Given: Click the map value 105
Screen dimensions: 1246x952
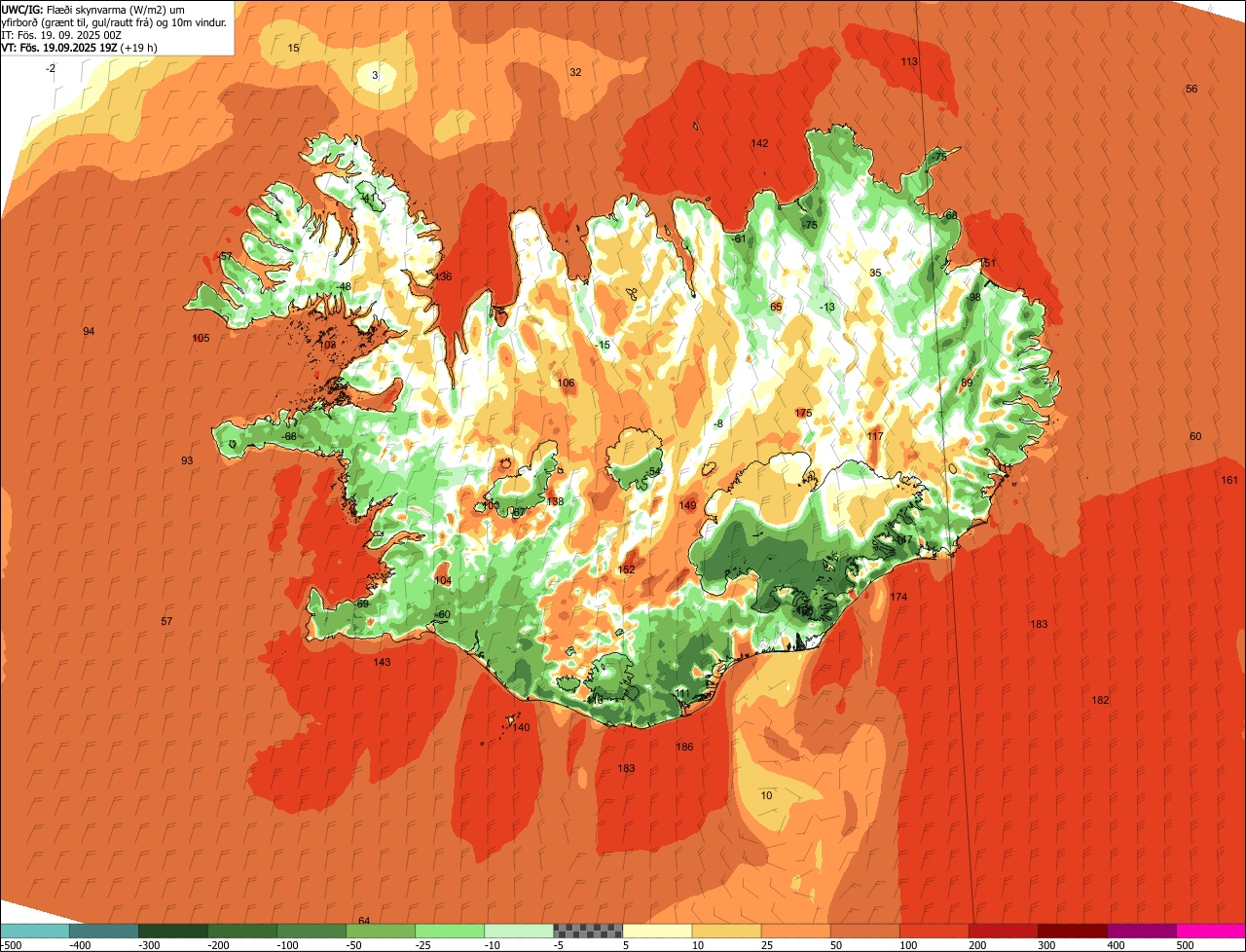Looking at the screenshot, I should pos(201,339).
